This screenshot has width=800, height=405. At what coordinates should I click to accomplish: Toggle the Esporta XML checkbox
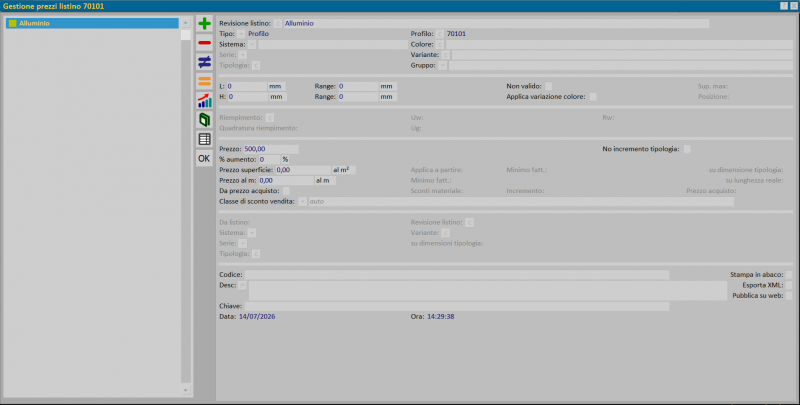click(789, 286)
